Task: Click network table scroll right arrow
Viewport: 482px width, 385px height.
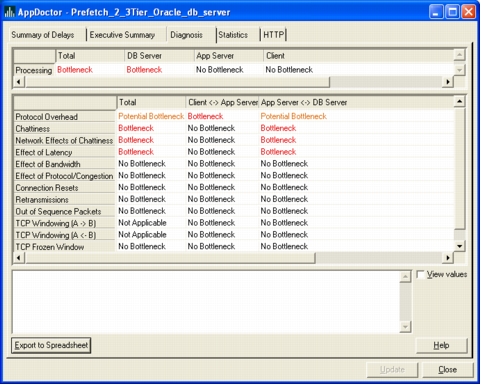Action: coord(448,258)
